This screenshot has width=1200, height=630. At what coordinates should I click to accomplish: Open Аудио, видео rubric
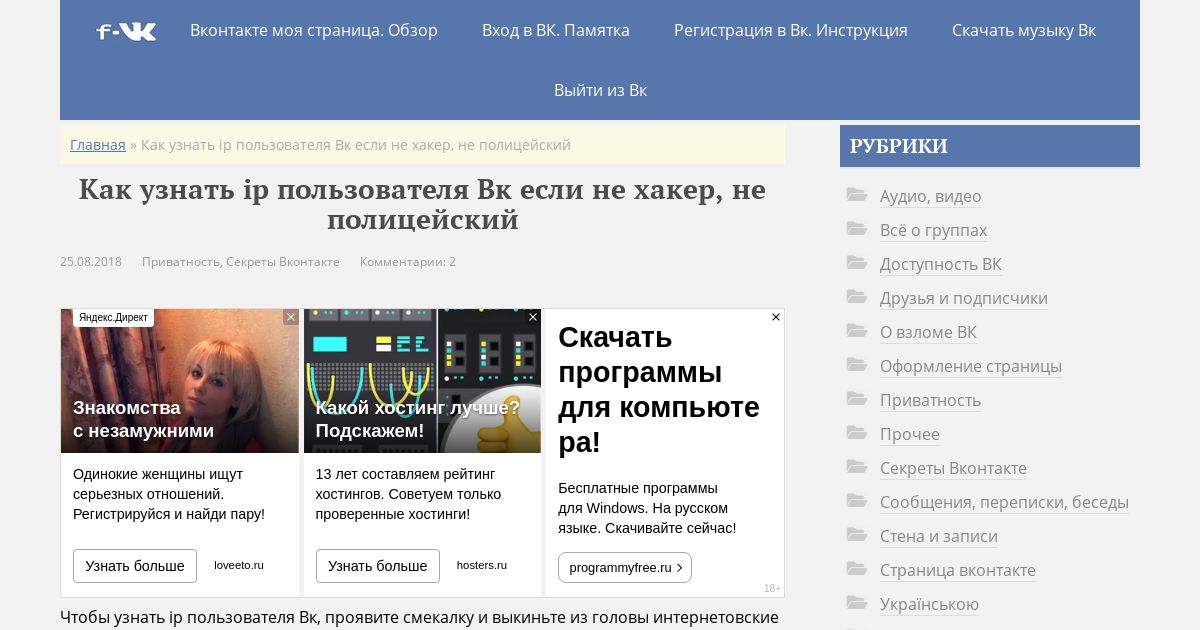pos(931,197)
